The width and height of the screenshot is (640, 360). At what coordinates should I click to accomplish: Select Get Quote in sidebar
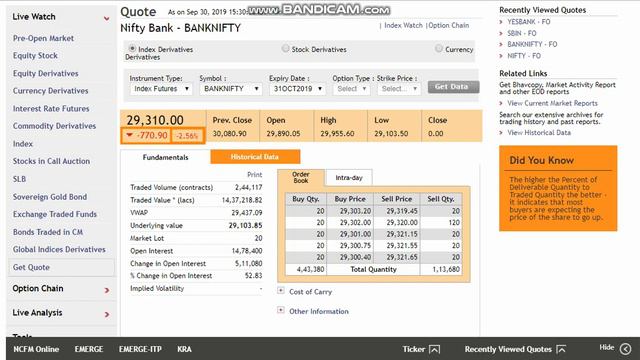pyautogui.click(x=61, y=267)
